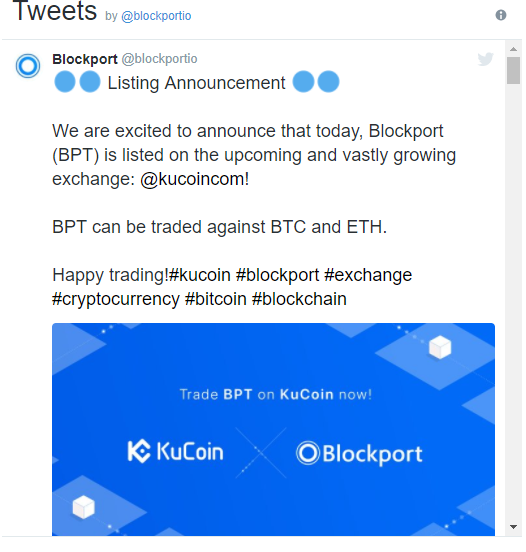Viewport: 526px width, 552px height.
Task: Click the Blockport logo in image
Action: [x=359, y=453]
